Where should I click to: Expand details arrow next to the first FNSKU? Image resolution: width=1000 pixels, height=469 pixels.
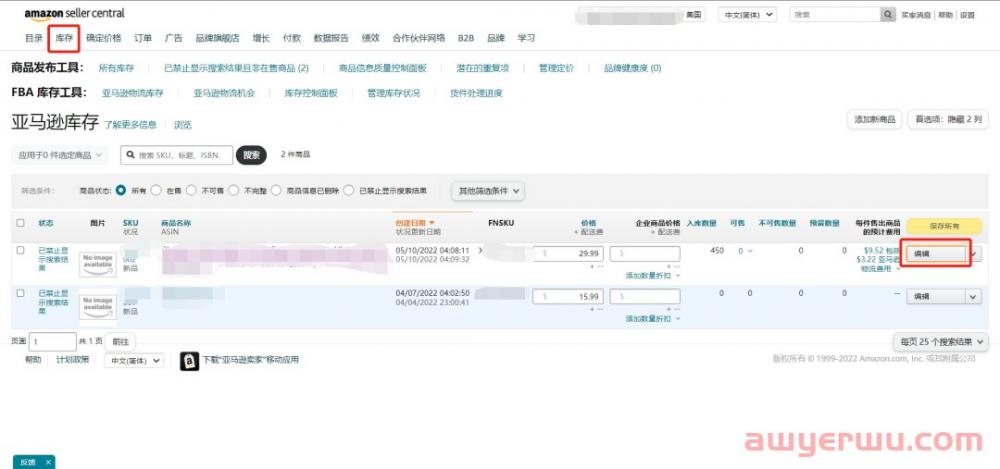tap(480, 251)
